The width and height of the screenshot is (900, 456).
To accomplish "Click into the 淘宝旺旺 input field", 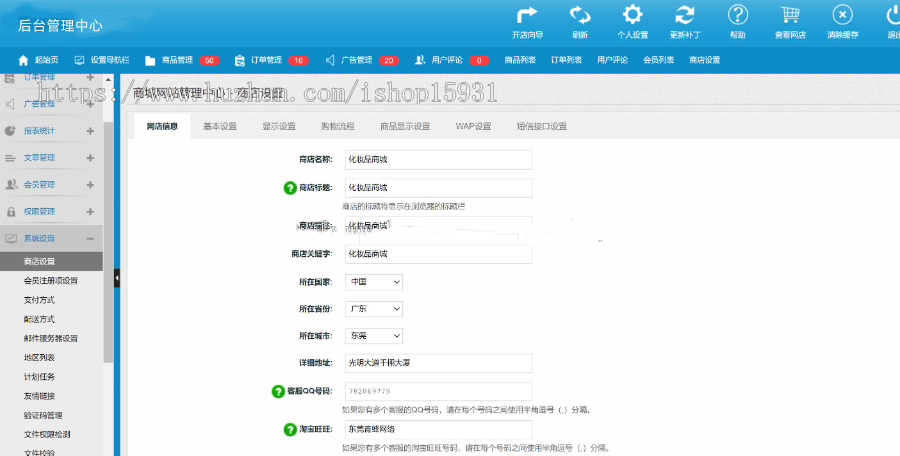I will (x=439, y=429).
